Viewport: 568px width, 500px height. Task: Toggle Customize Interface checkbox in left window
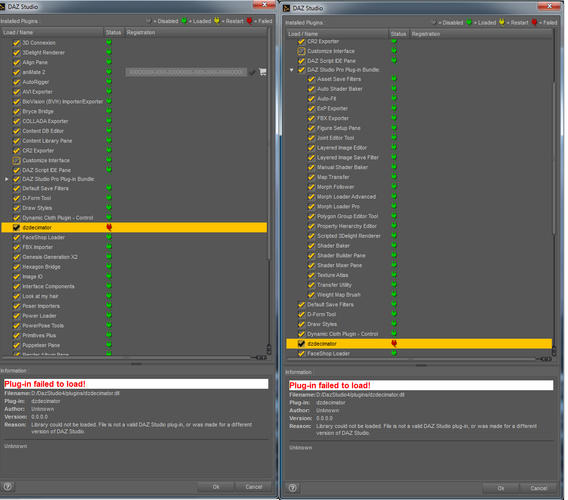[x=16, y=160]
